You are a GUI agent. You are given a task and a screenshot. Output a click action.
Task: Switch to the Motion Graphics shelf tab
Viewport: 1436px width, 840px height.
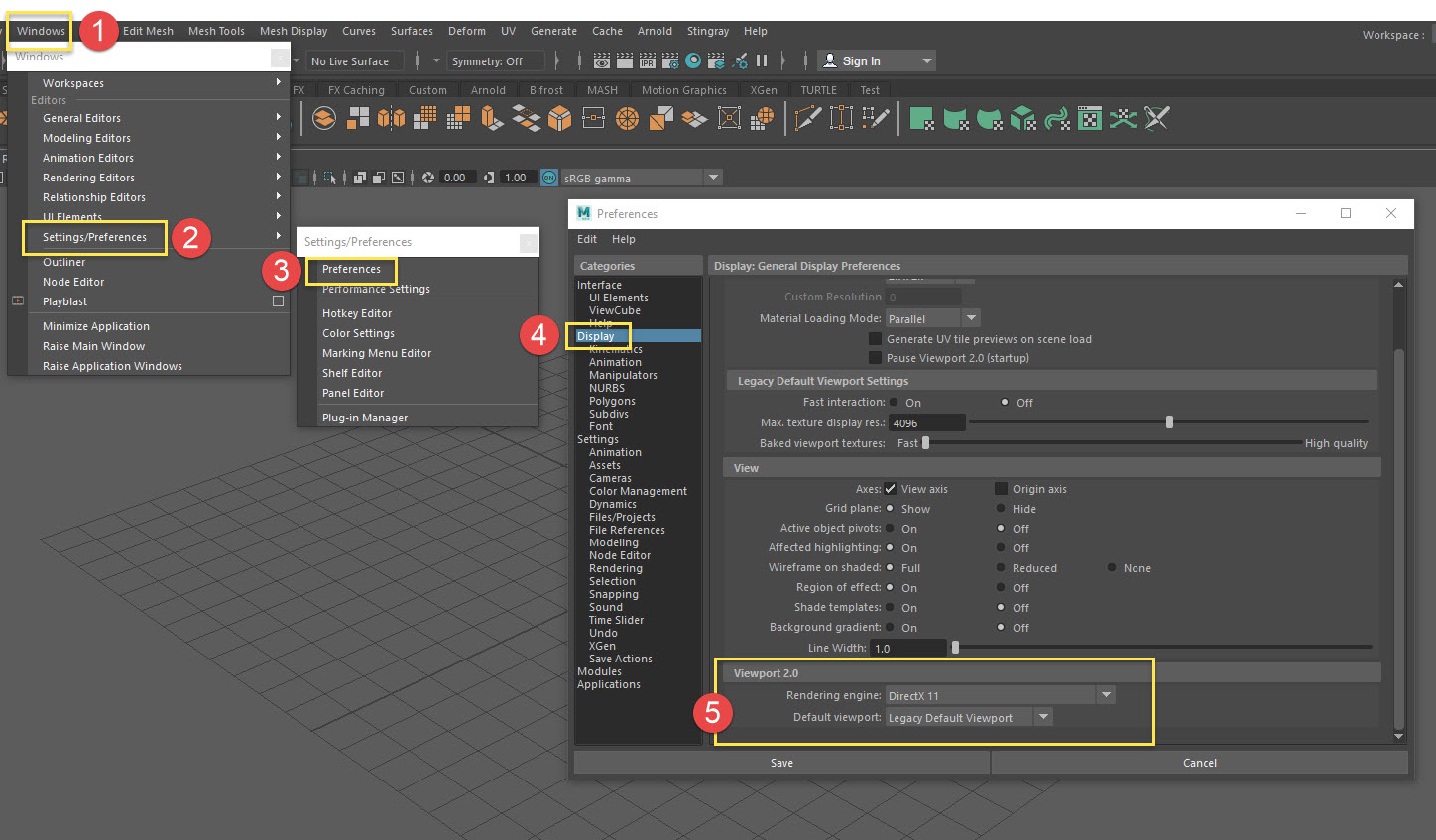(x=684, y=89)
